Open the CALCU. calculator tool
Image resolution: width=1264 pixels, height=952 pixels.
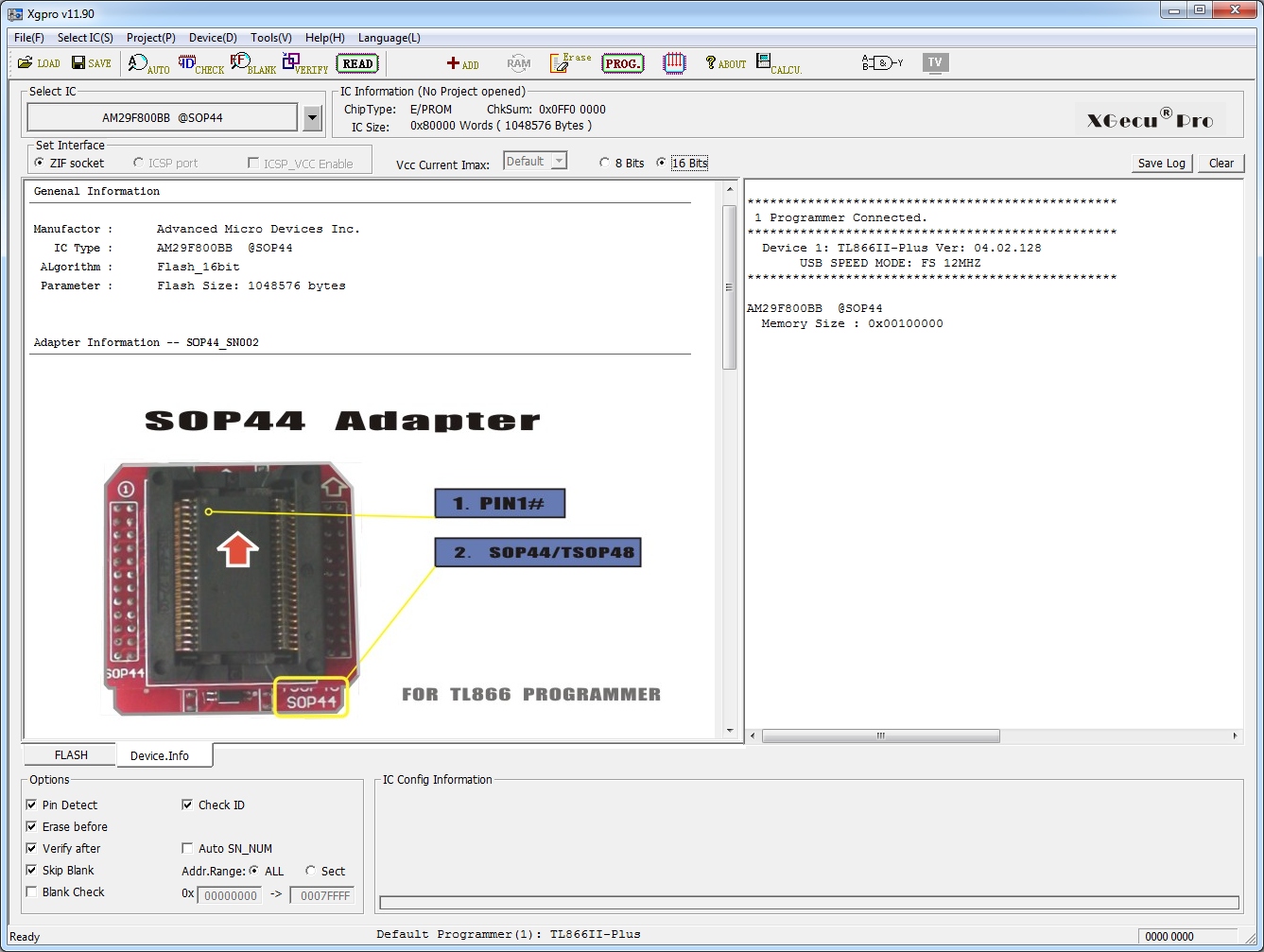point(777,64)
